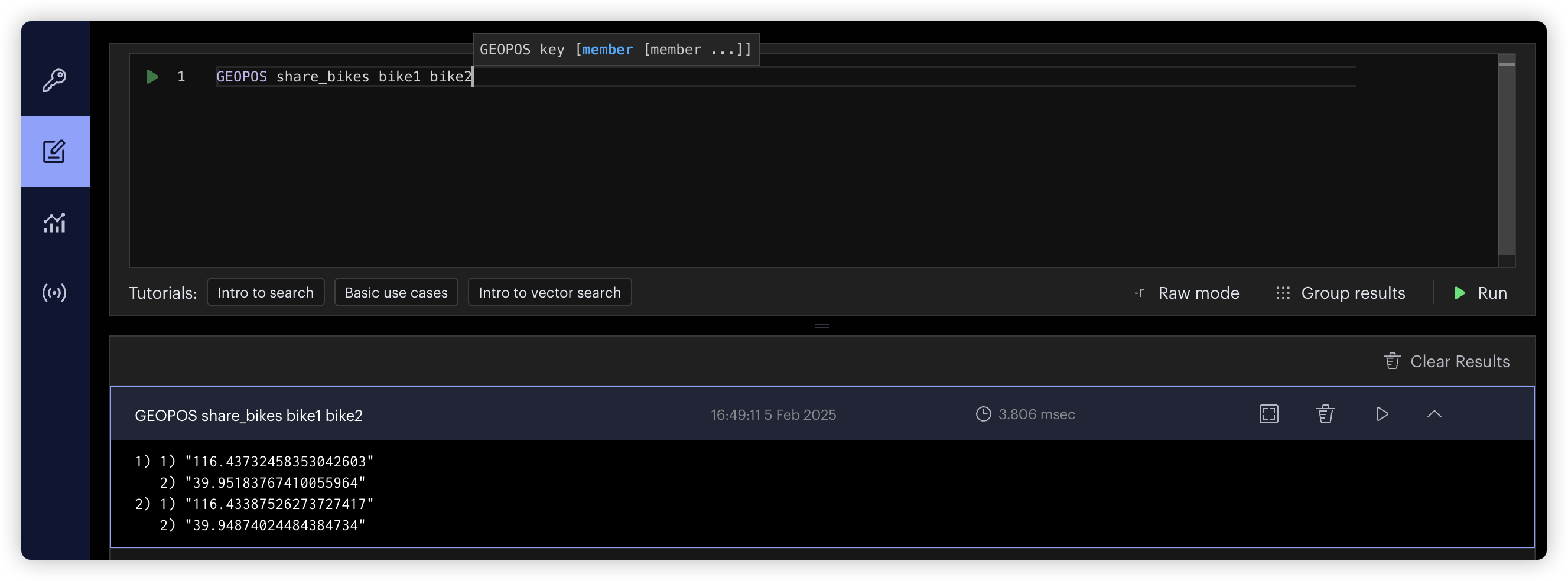This screenshot has height=581, width=1568.
Task: Click into the command editor text line
Action: [730, 77]
